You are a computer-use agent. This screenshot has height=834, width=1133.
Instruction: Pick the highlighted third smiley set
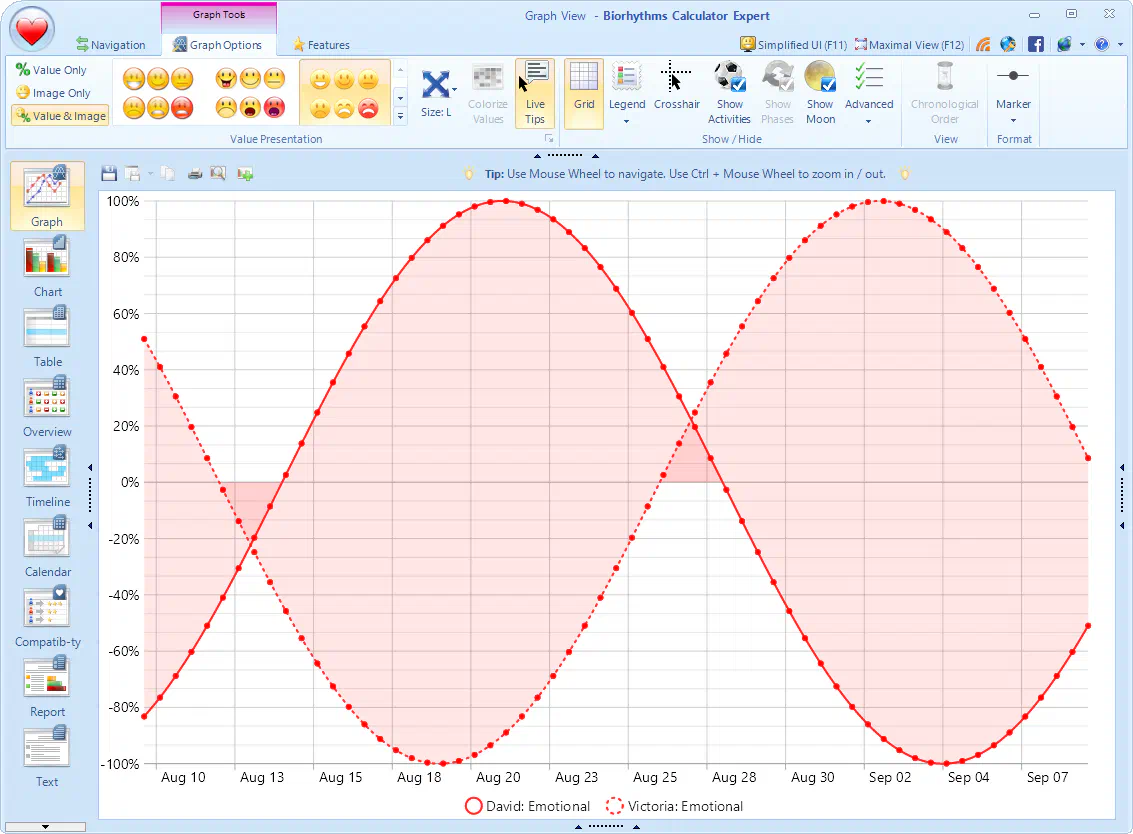[345, 93]
